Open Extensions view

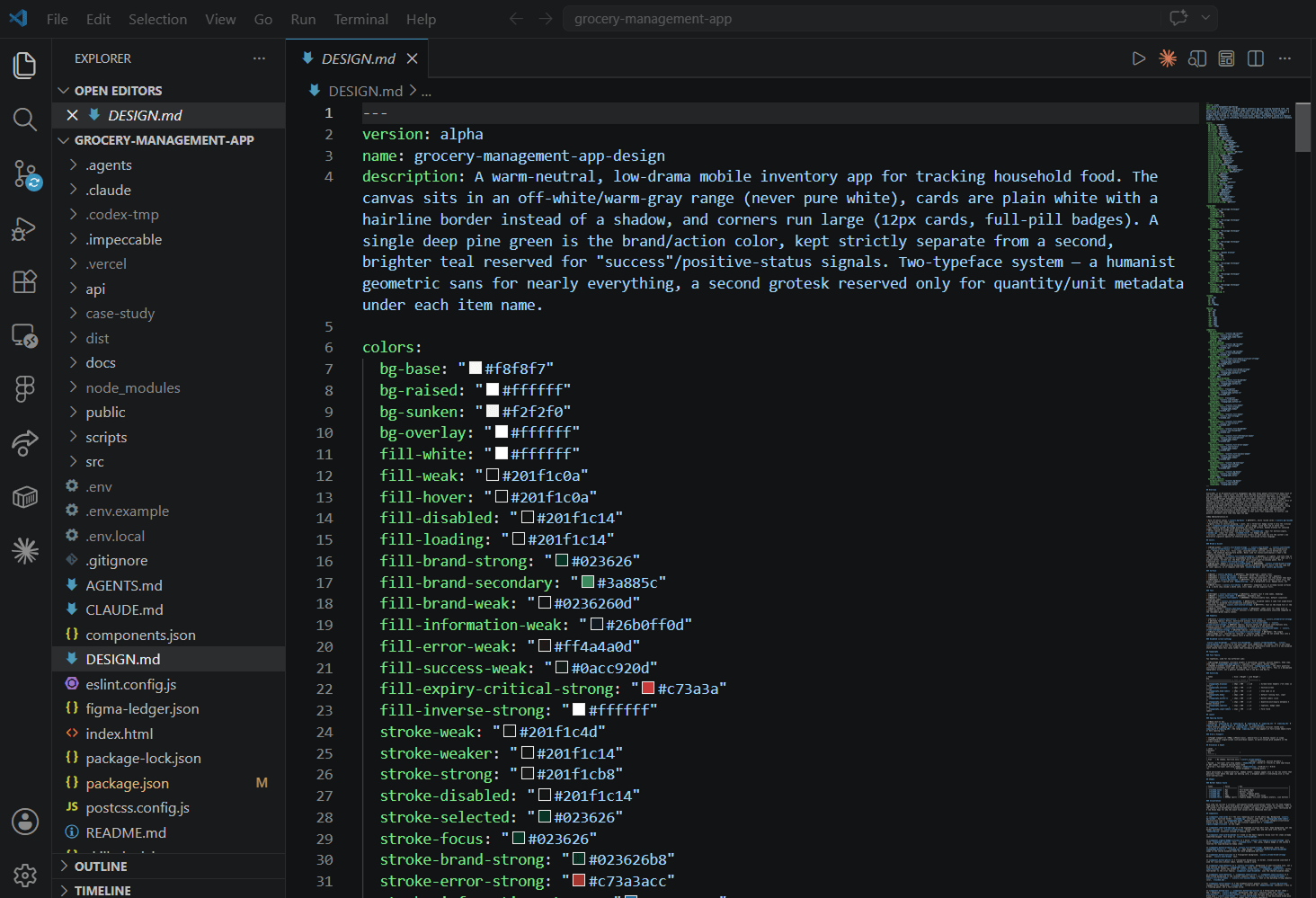click(25, 281)
